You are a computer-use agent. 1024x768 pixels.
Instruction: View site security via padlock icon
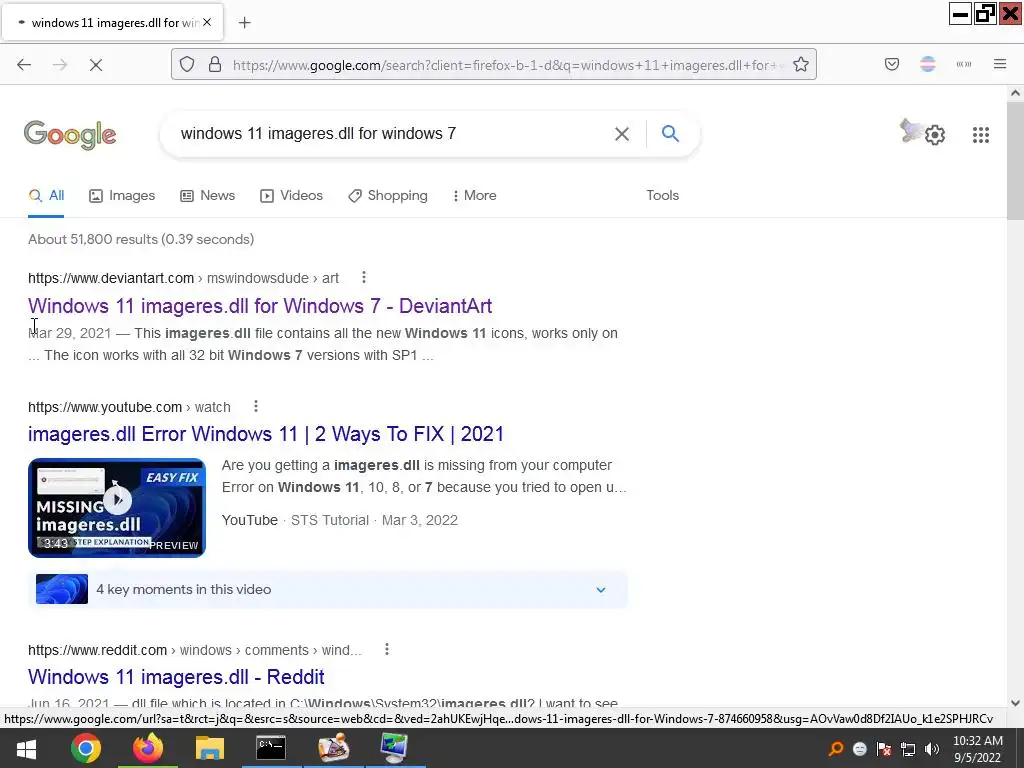tap(215, 65)
